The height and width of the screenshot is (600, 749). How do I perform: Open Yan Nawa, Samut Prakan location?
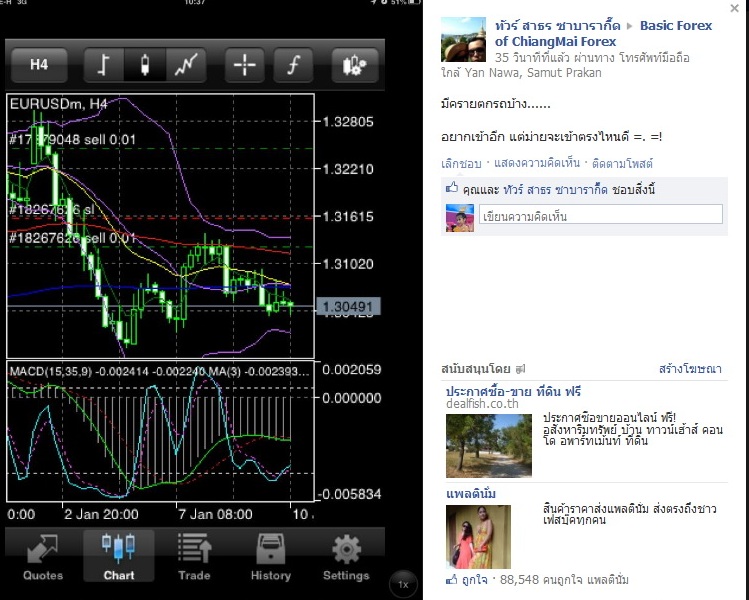[x=533, y=73]
